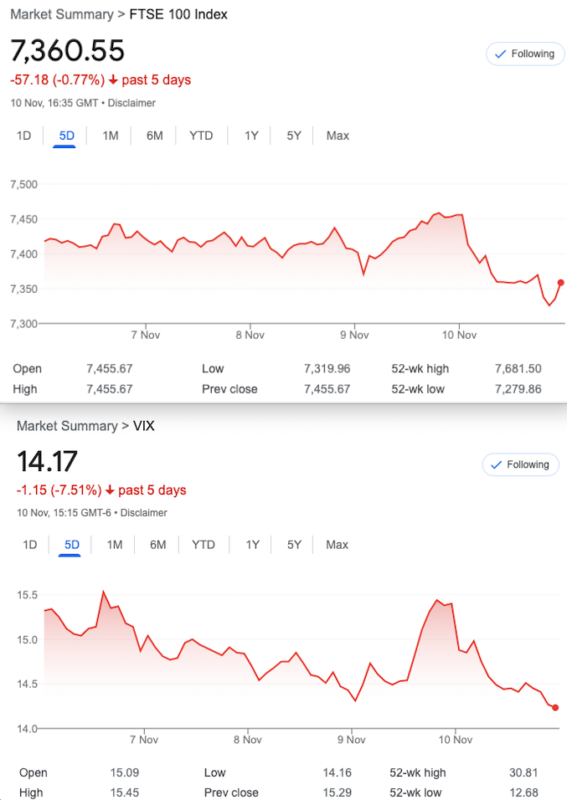Show FTSE 100 YTD view
Viewport: 567px width, 800px height.
click(x=201, y=136)
